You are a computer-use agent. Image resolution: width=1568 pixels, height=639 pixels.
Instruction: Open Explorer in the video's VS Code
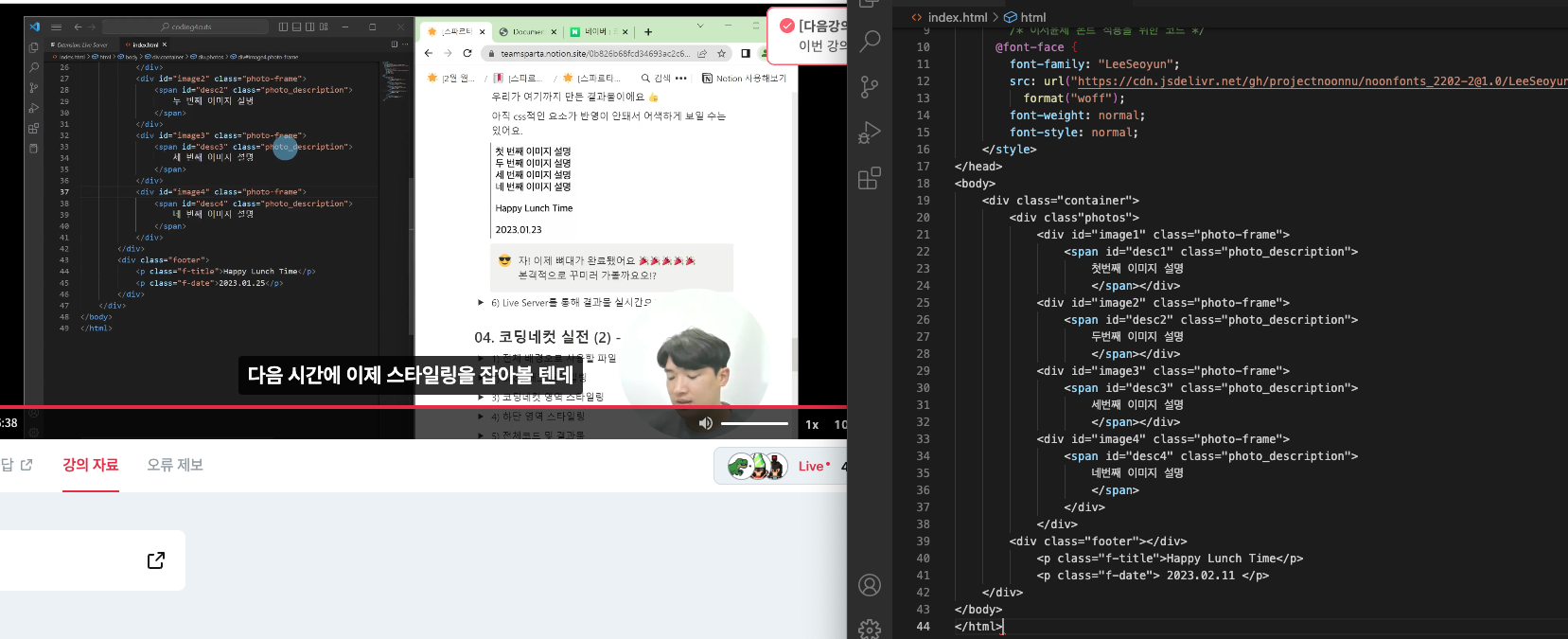33,46
